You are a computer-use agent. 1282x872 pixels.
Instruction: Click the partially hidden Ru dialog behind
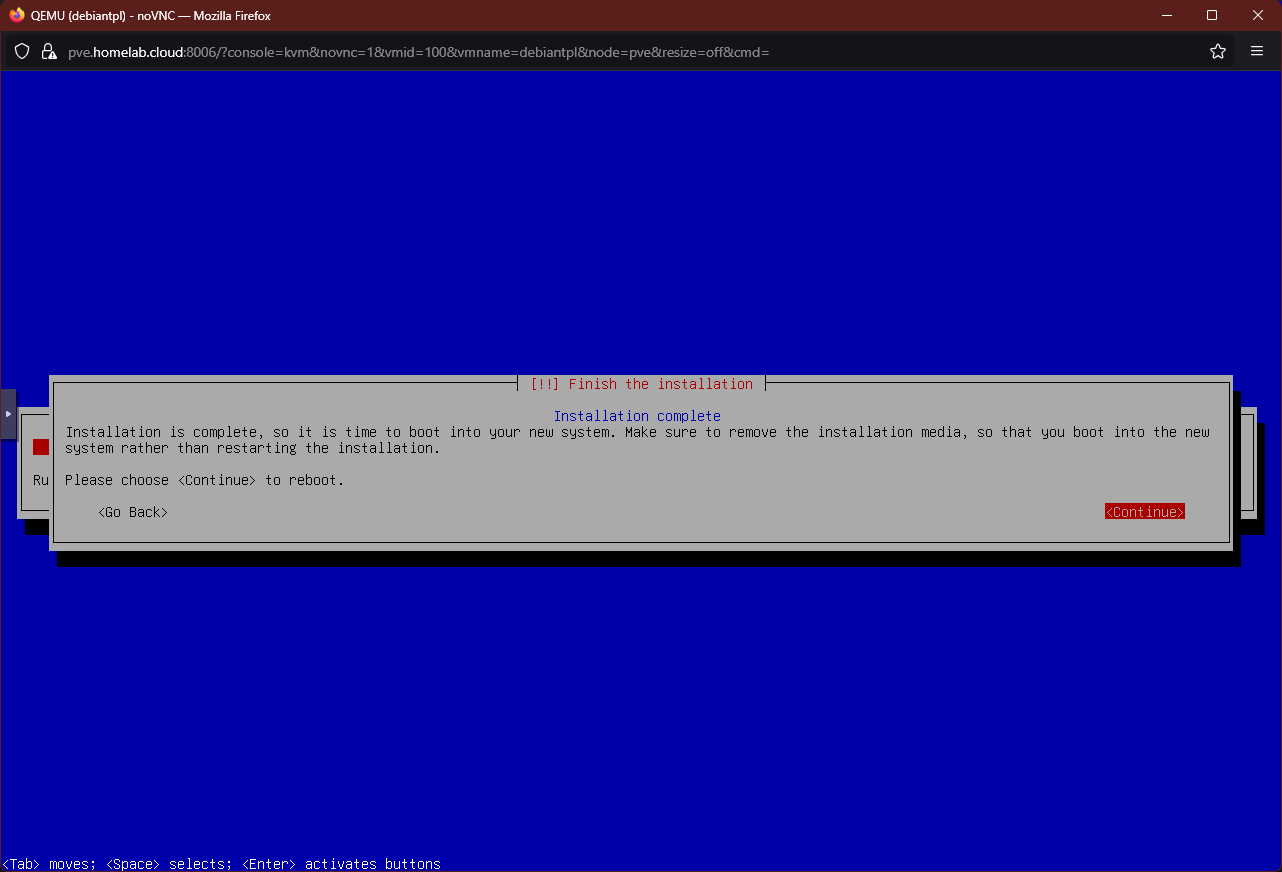pyautogui.click(x=40, y=480)
